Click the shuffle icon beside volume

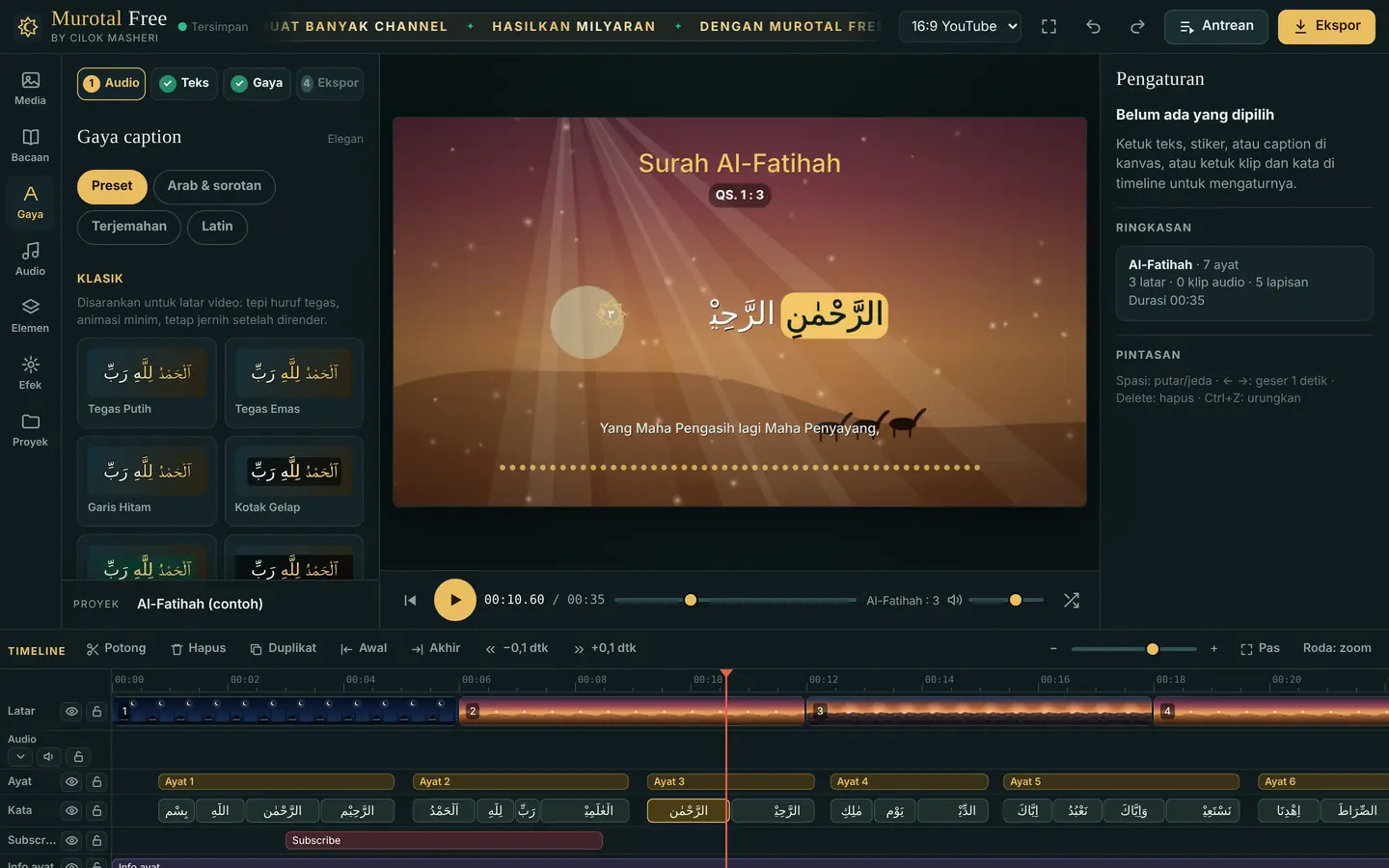tap(1071, 600)
